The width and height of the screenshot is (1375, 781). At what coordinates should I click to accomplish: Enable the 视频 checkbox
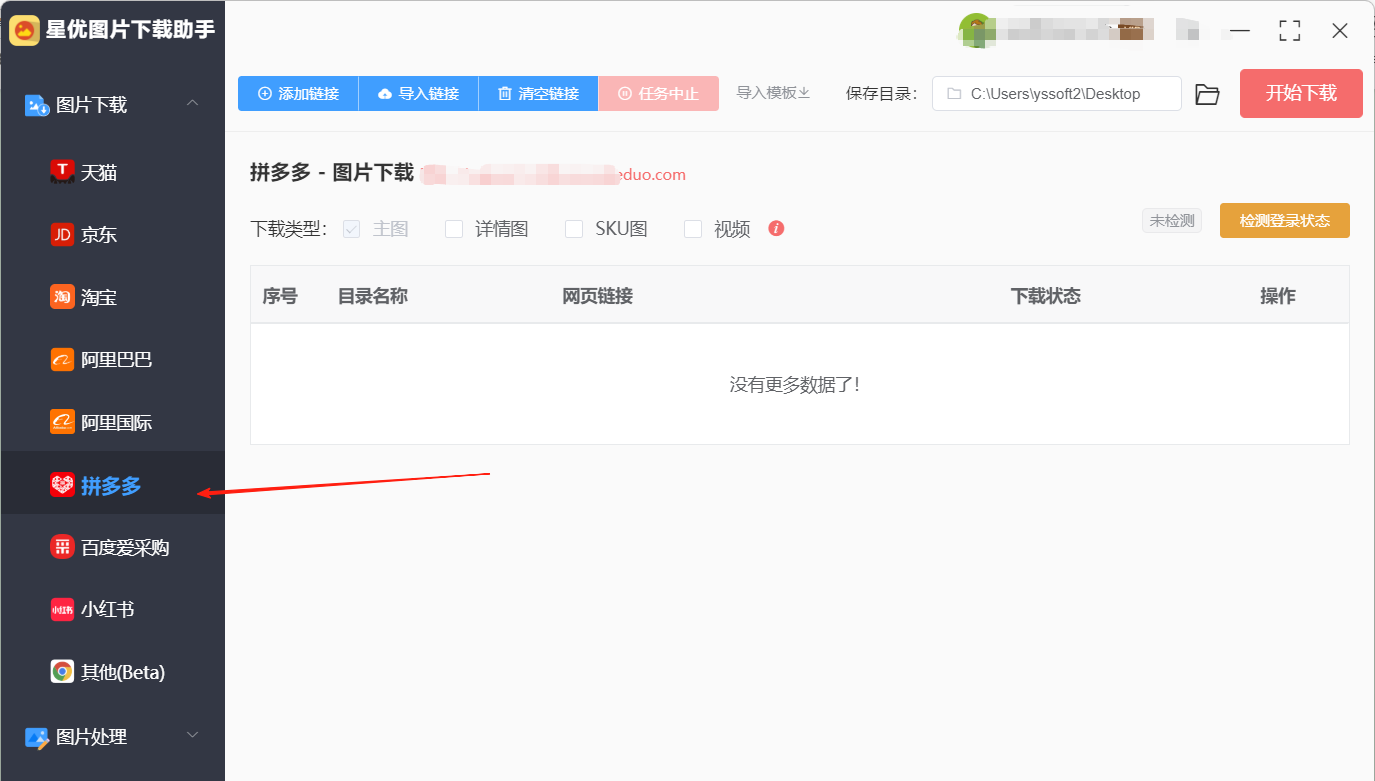693,229
